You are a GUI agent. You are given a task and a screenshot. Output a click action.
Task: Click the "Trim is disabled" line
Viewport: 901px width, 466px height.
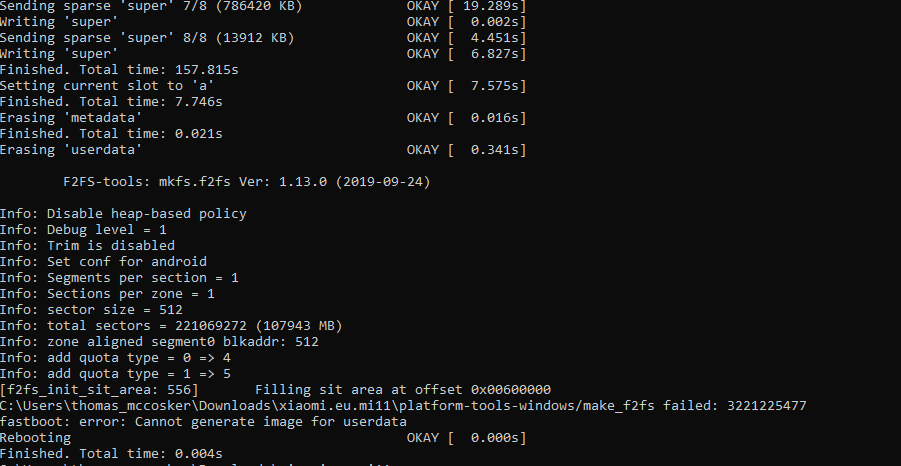pos(87,246)
